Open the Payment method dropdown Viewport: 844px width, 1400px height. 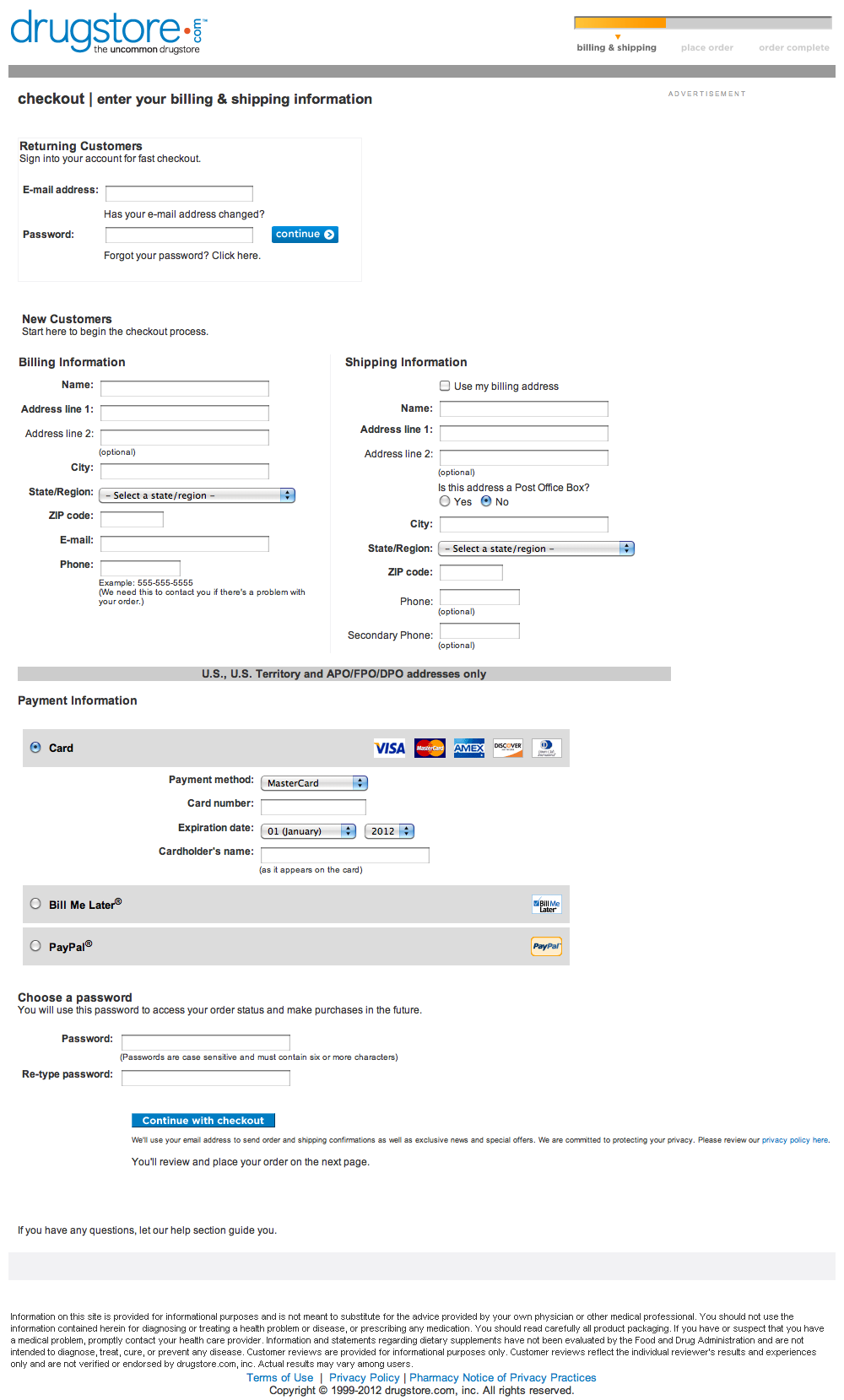tap(314, 783)
